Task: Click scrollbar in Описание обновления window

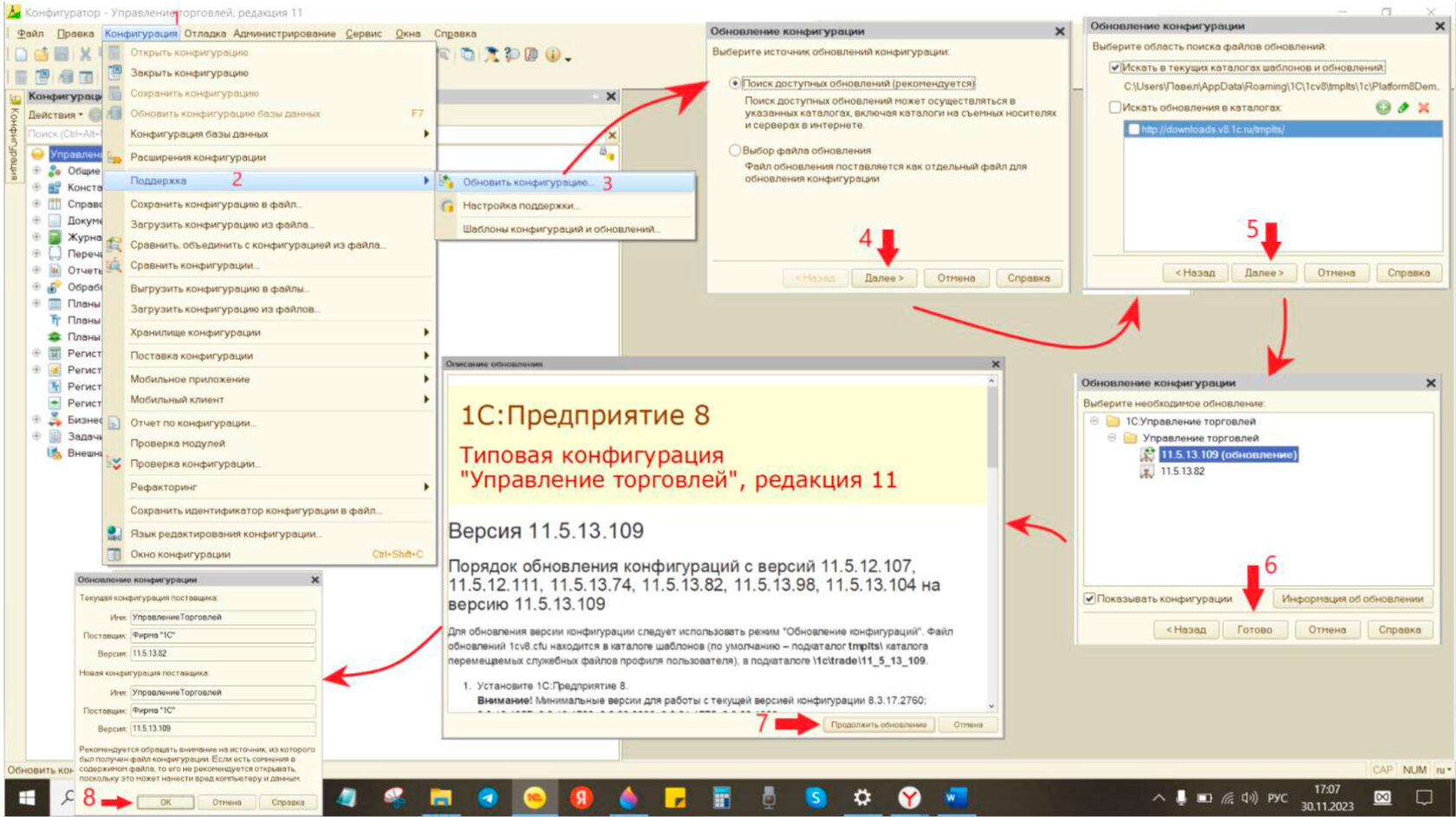Action: pyautogui.click(x=991, y=429)
